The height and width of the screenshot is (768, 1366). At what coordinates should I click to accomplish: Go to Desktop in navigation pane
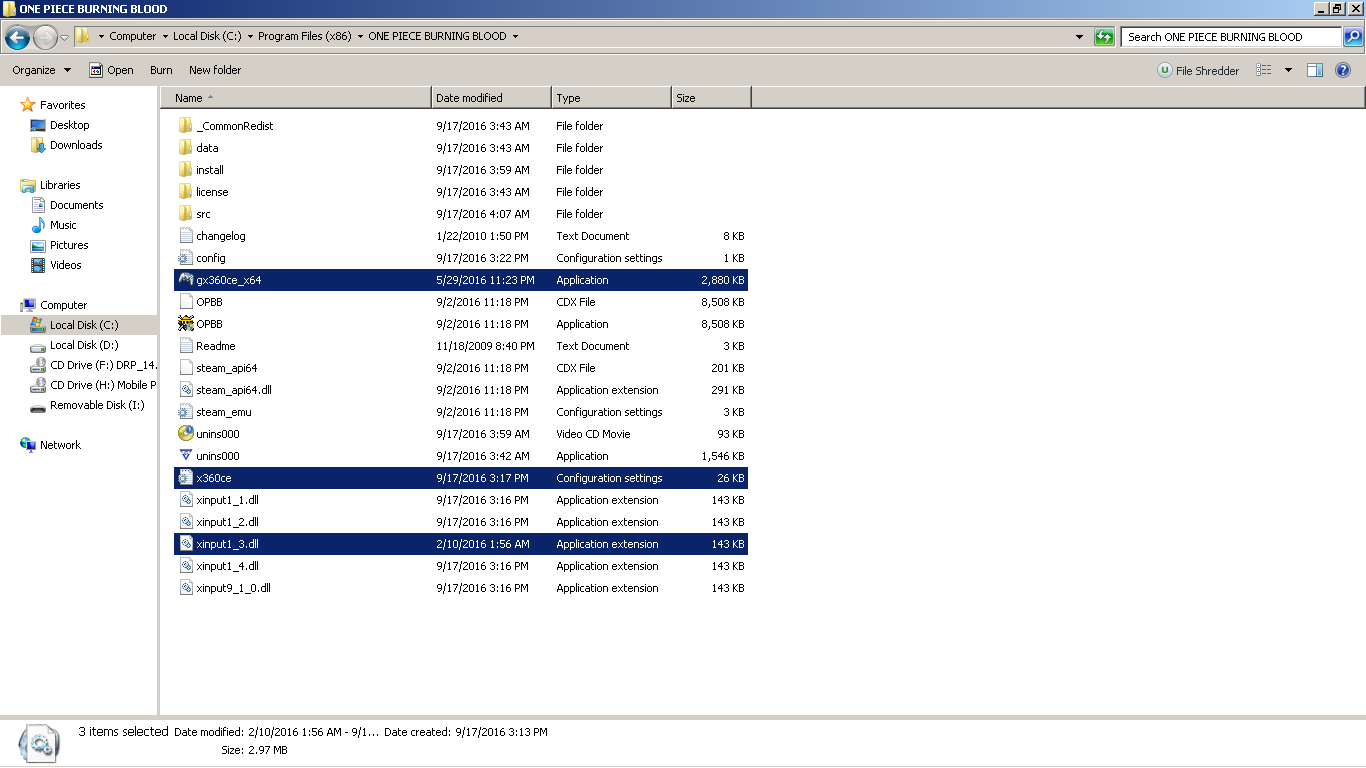click(70, 125)
